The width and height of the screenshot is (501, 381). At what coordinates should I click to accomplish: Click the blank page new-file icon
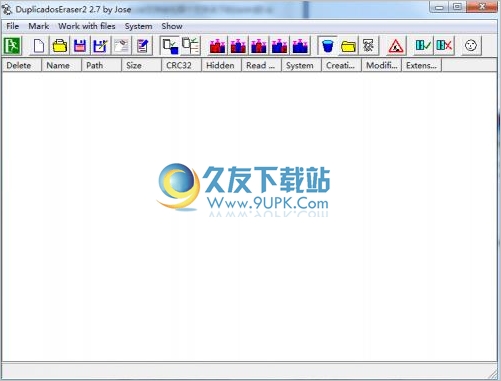coord(39,46)
